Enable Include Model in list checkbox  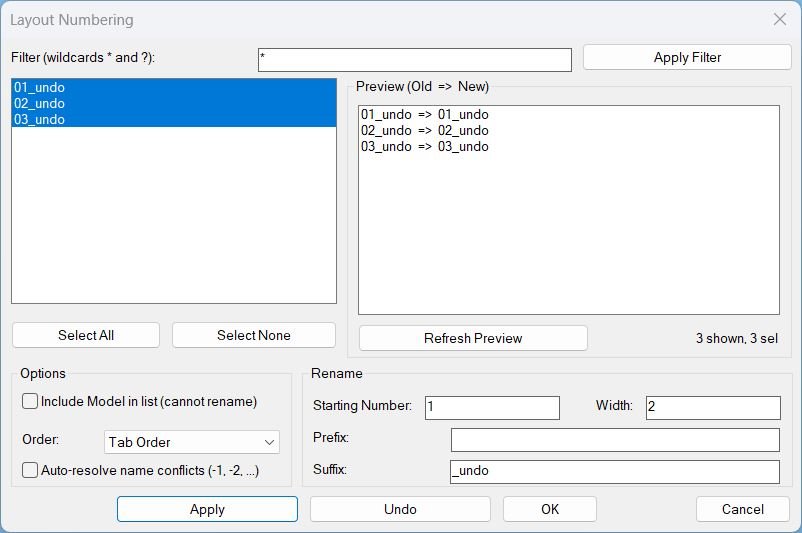click(x=30, y=402)
